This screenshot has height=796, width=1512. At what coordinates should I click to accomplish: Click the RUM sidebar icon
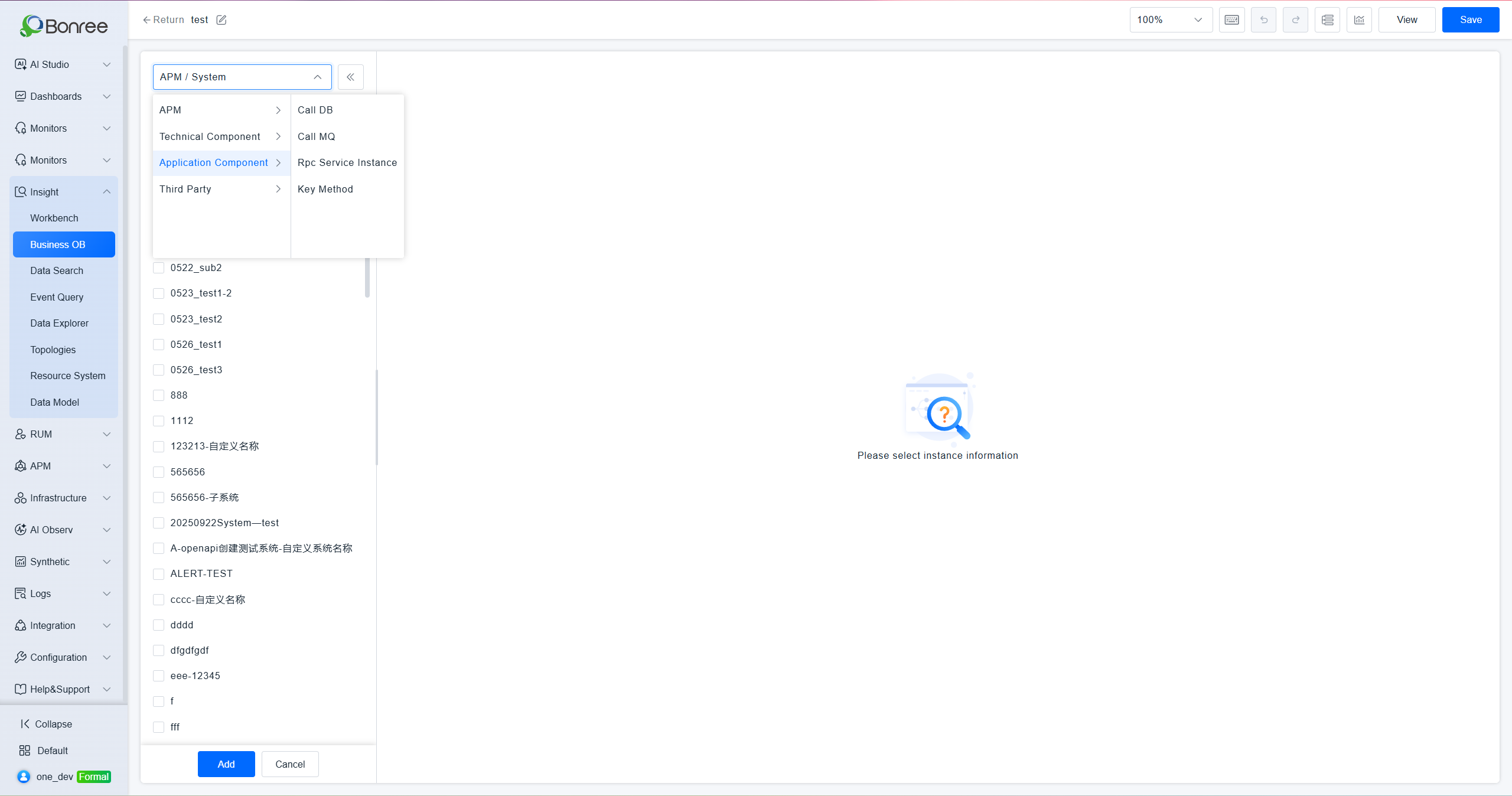click(21, 434)
